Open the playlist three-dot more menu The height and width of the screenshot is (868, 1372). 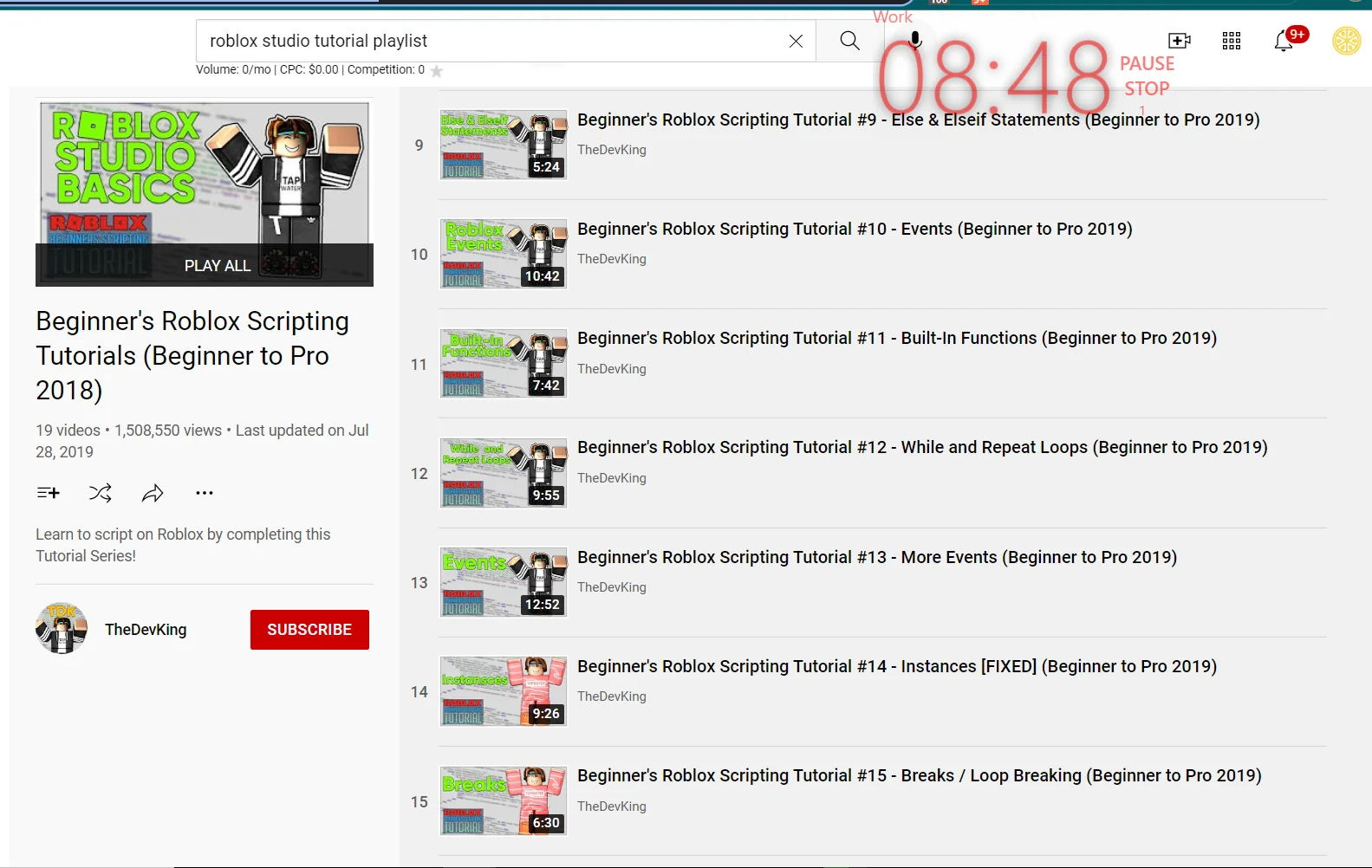[x=205, y=493]
